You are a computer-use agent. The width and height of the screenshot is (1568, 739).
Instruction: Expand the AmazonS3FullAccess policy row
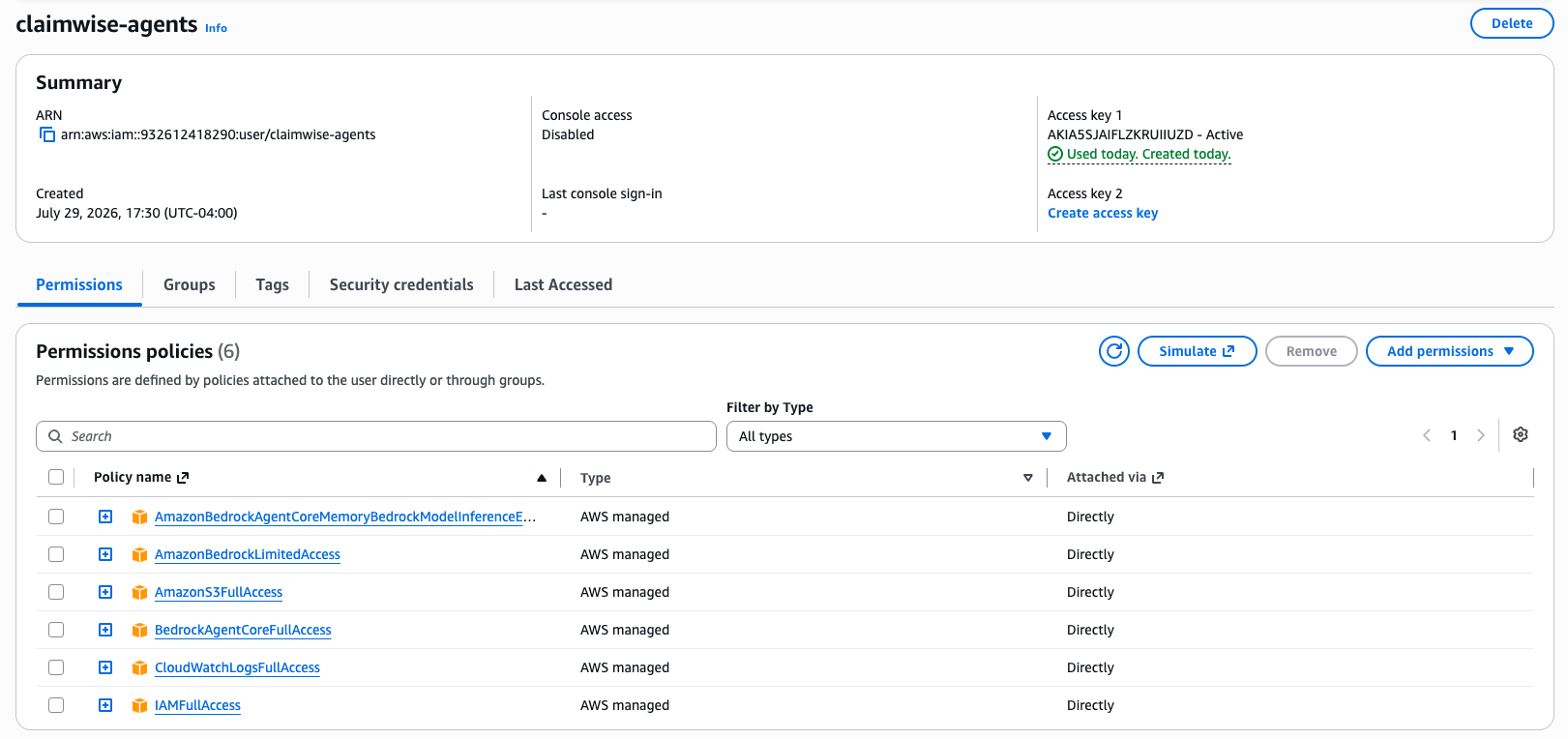pos(105,592)
